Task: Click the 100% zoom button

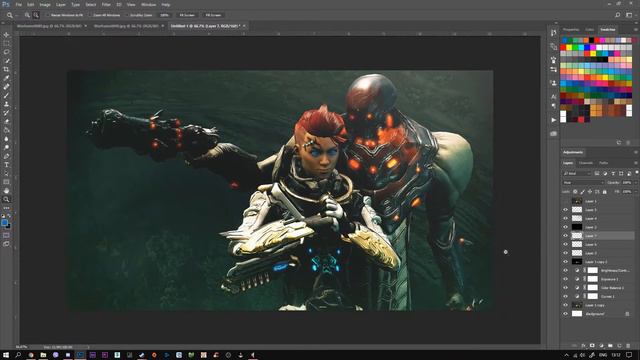Action: (x=164, y=15)
